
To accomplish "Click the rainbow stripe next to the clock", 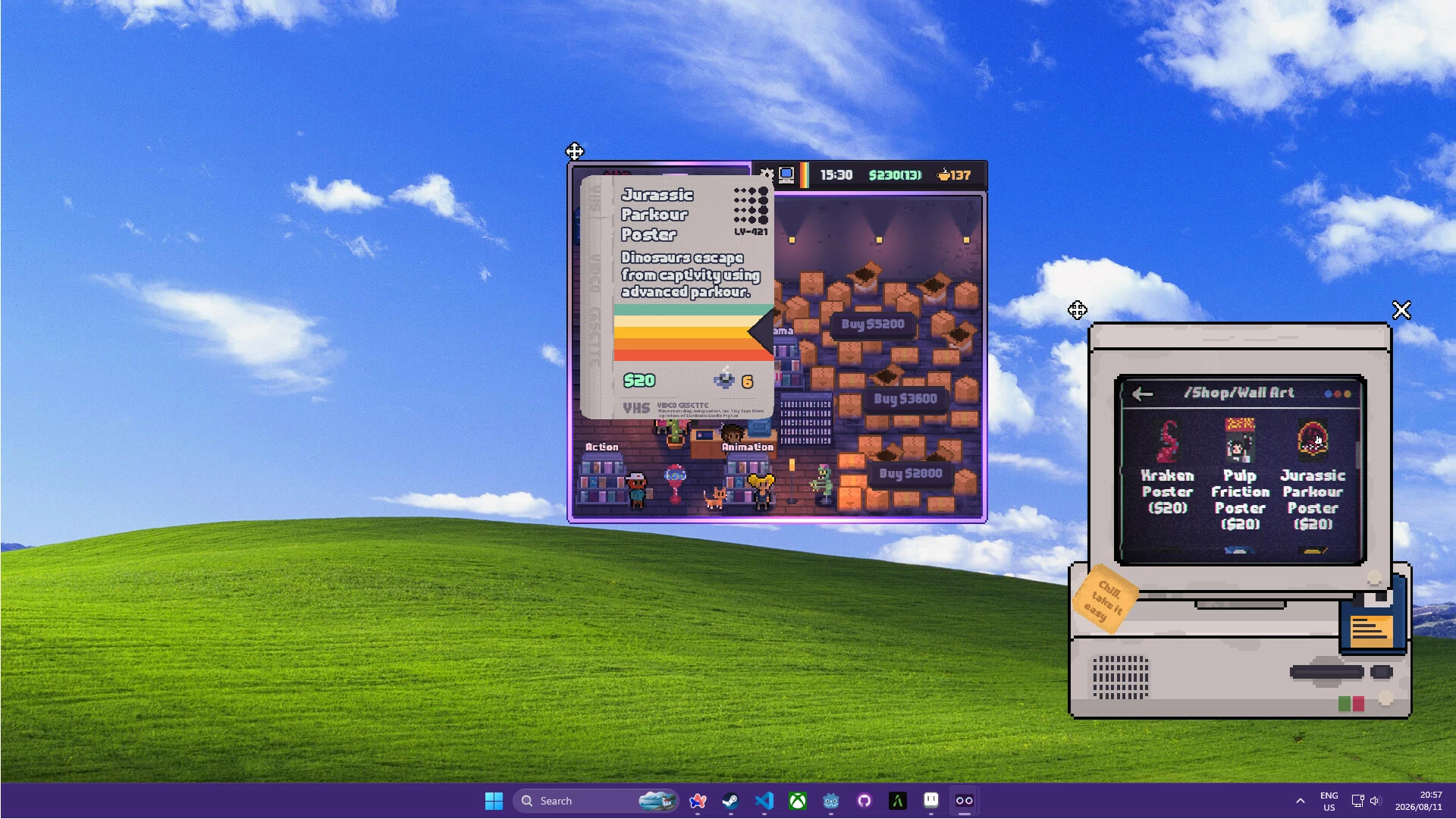I will pos(804,175).
